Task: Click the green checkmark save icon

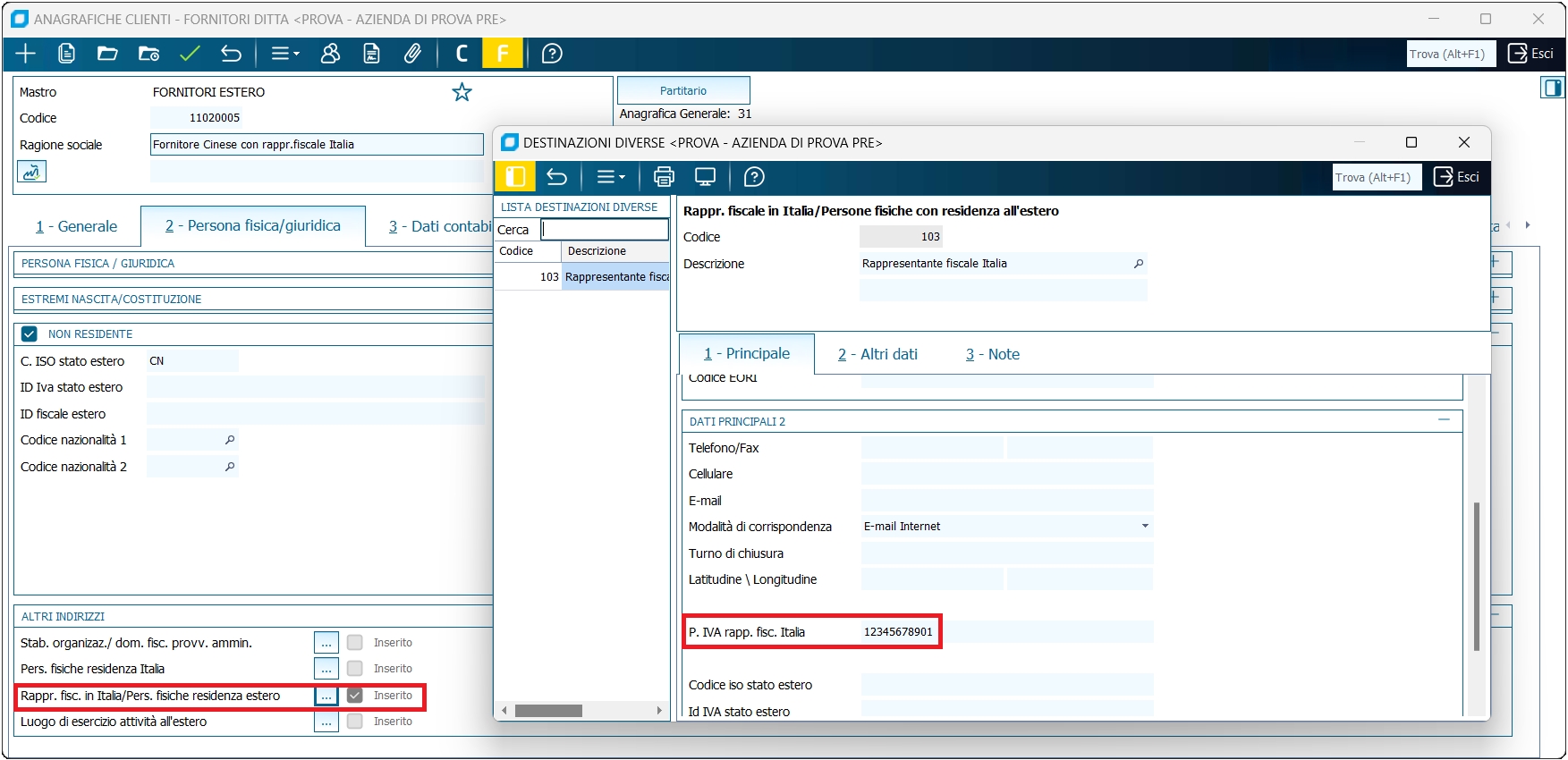Action: click(x=190, y=54)
